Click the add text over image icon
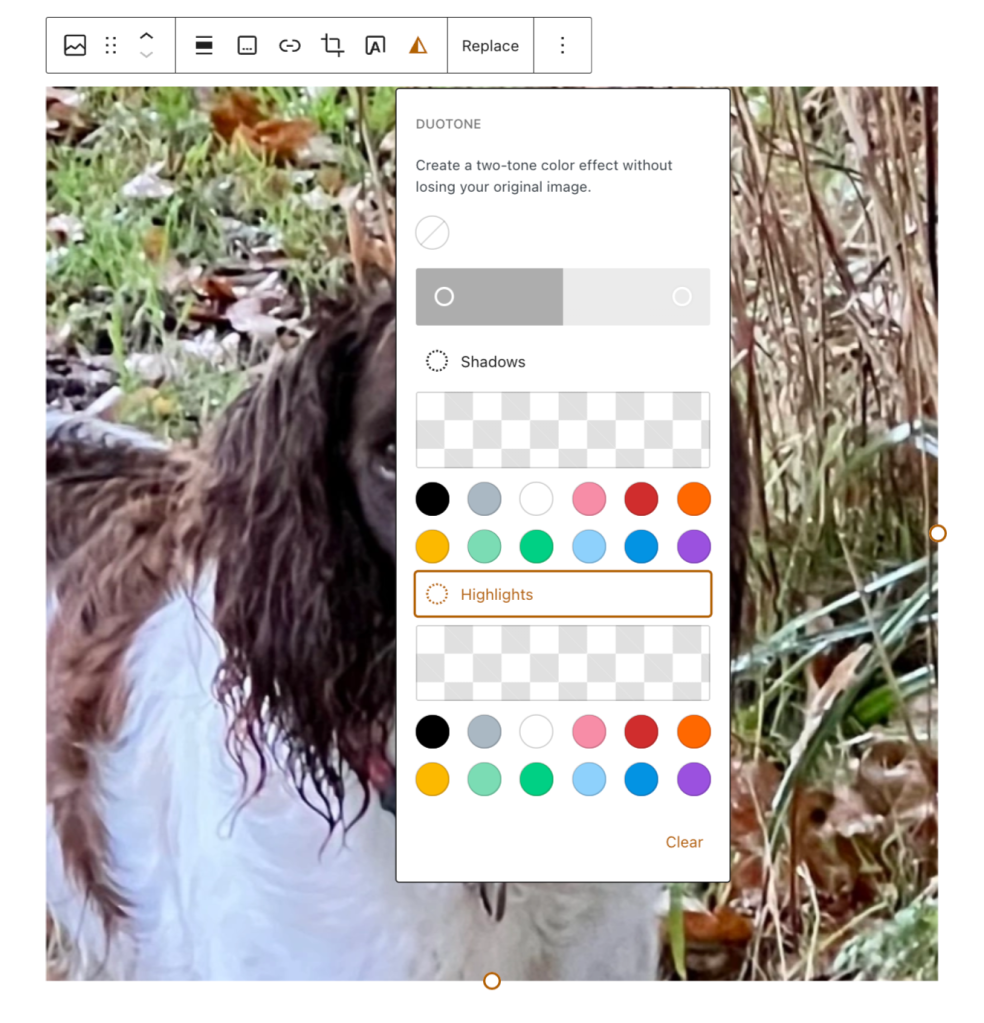 (x=375, y=46)
